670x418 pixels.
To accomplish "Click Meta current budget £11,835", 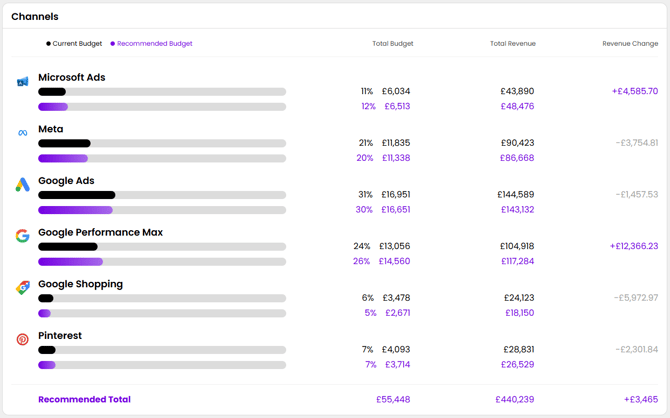I will (x=396, y=143).
